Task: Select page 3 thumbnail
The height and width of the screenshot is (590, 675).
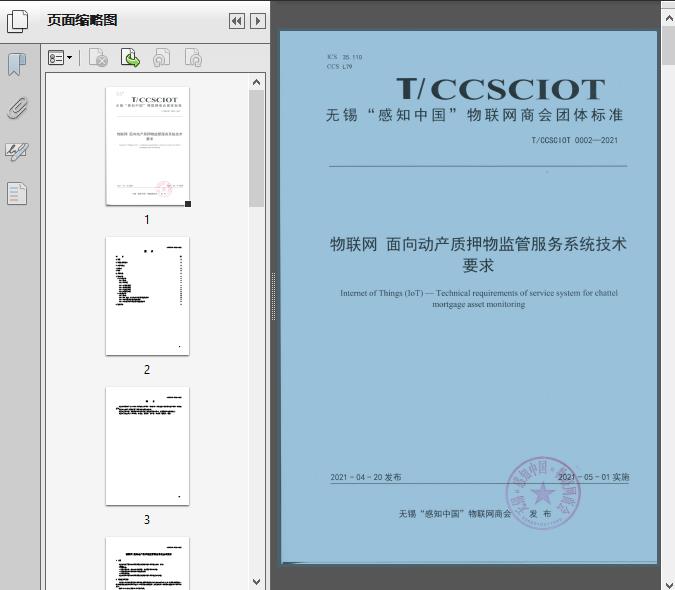Action: 147,446
